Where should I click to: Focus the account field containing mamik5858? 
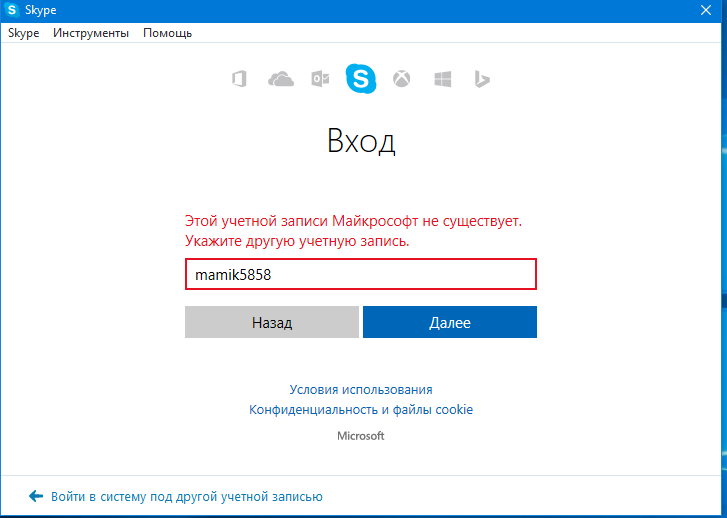[x=361, y=275]
